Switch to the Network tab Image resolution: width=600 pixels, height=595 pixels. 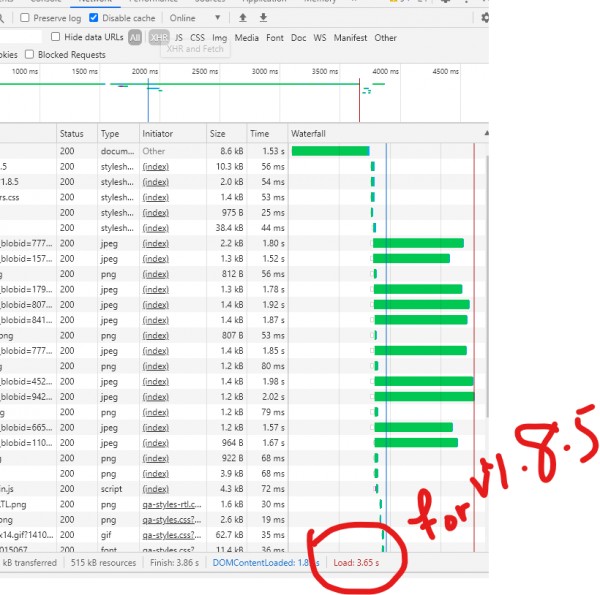click(x=93, y=2)
